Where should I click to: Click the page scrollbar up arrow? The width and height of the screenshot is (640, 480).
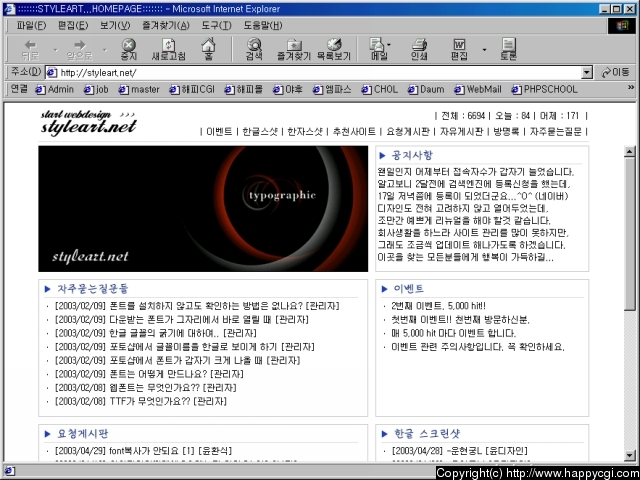629,151
